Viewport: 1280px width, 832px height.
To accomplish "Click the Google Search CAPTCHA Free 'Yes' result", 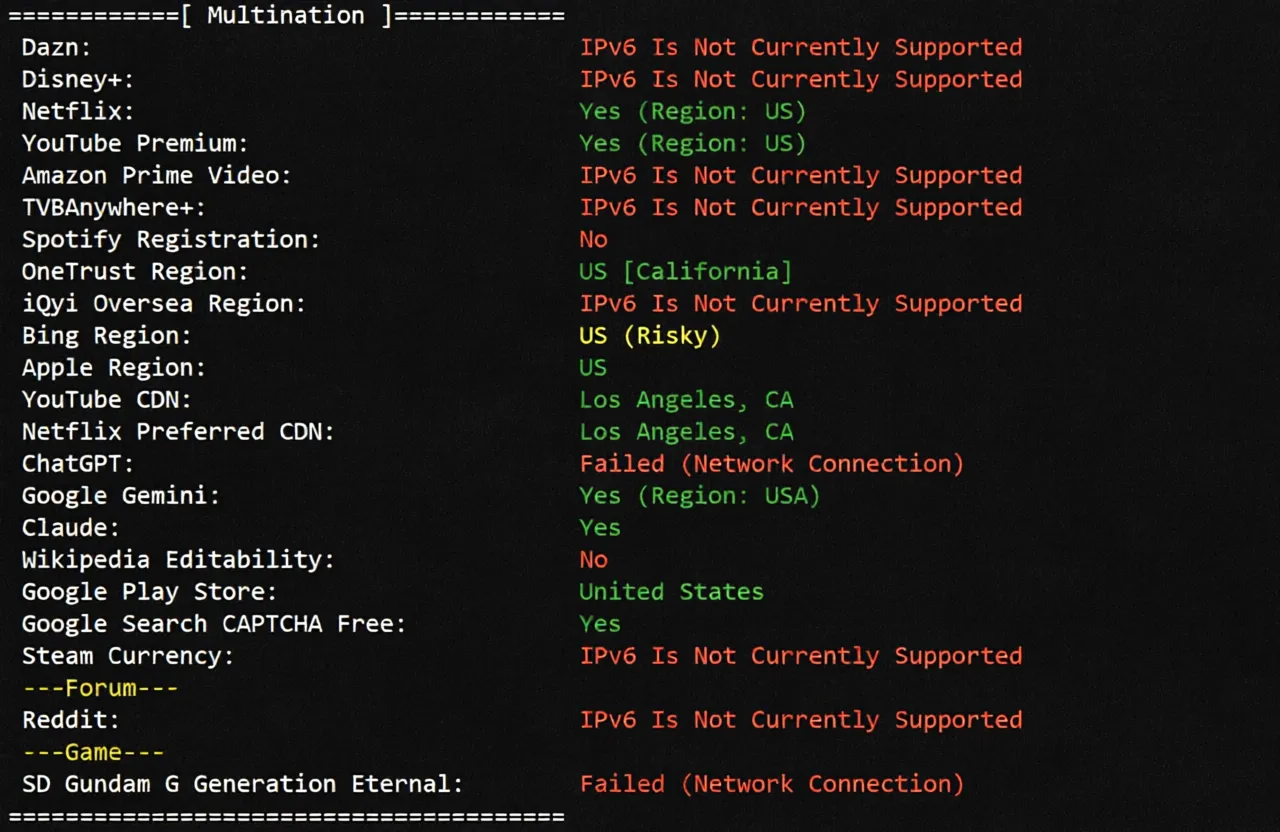I will (601, 623).
